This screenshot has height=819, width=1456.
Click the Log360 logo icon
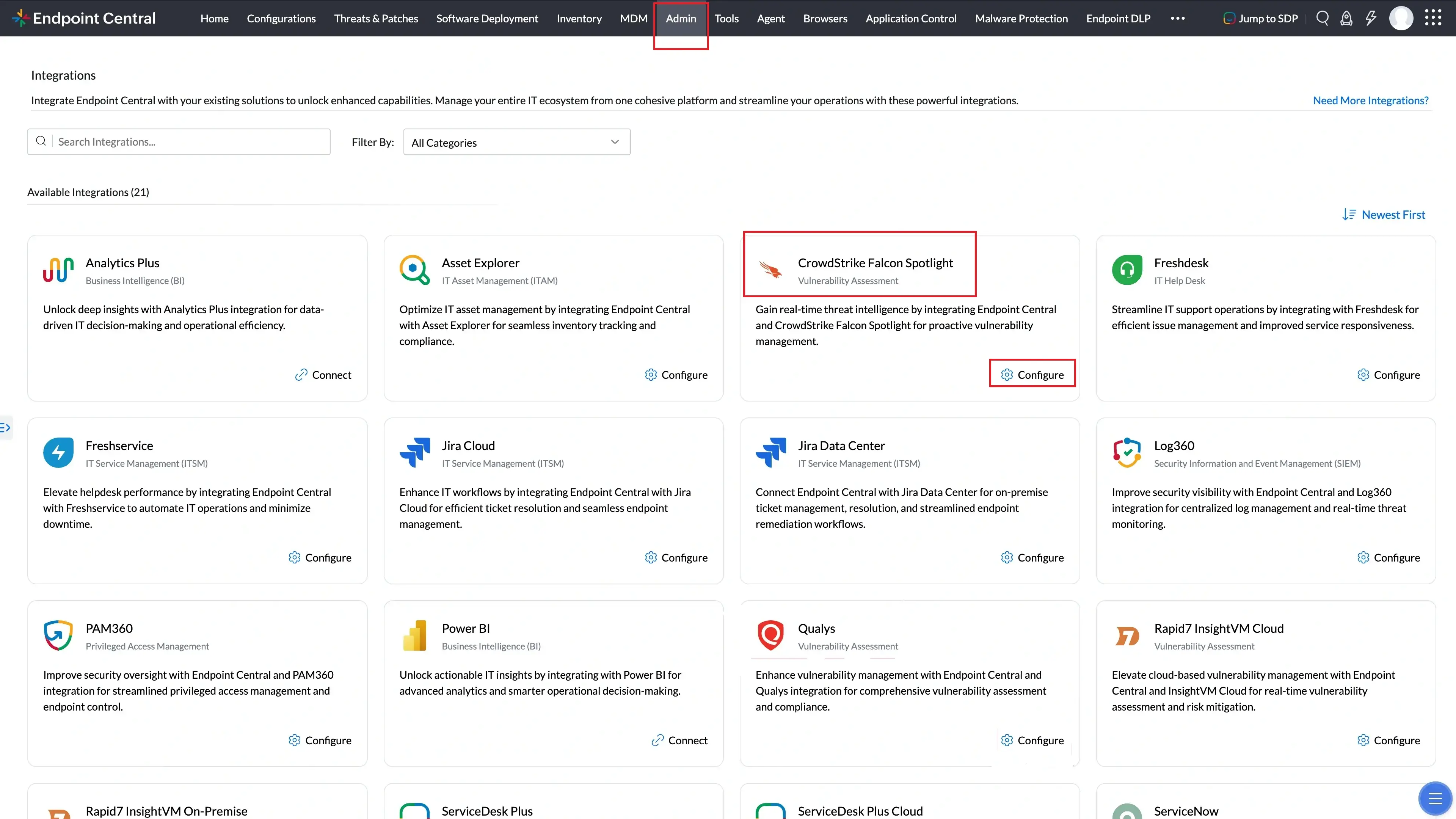[x=1127, y=452]
